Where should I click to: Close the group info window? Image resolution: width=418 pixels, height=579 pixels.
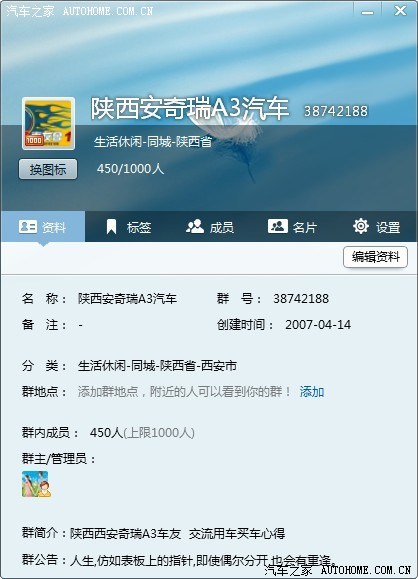(400, 11)
